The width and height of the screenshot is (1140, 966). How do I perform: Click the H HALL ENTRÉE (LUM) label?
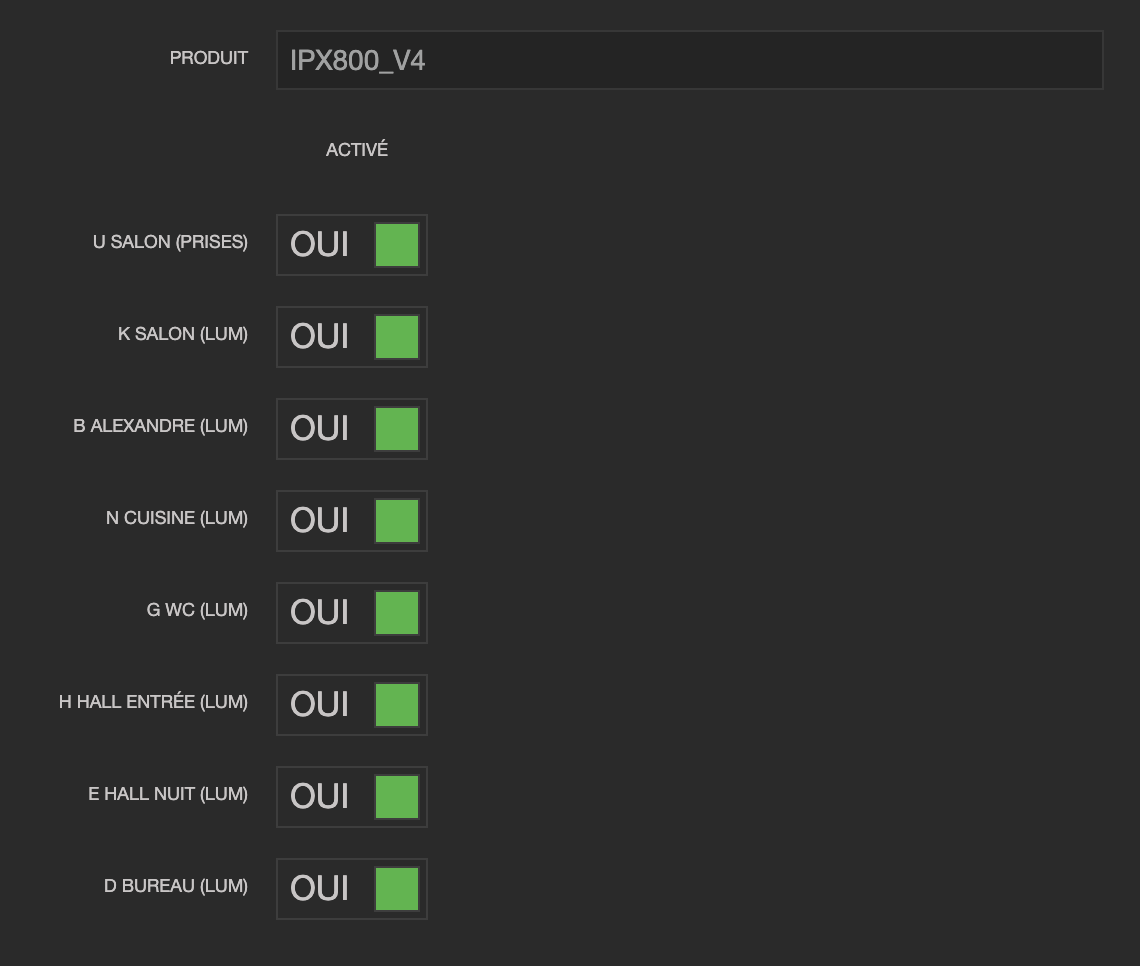pyautogui.click(x=153, y=702)
